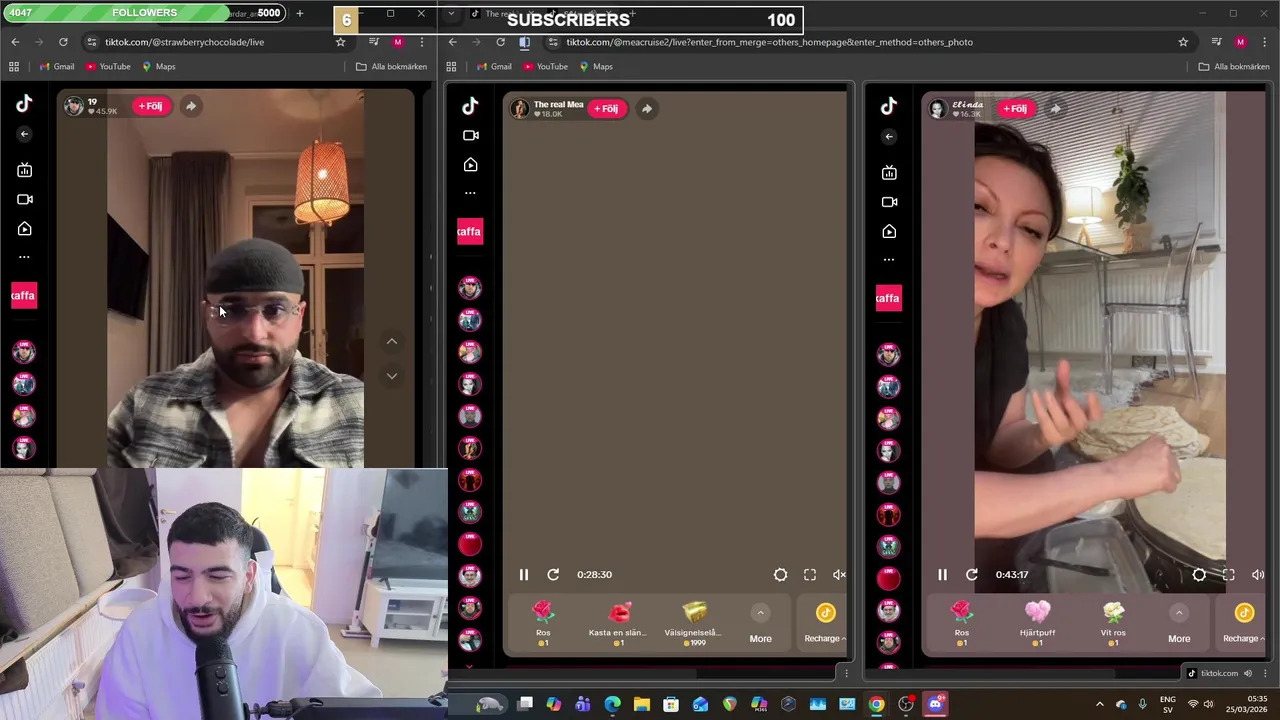The width and height of the screenshot is (1280, 720).
Task: Open File Explorer from the taskbar
Action: [641, 704]
